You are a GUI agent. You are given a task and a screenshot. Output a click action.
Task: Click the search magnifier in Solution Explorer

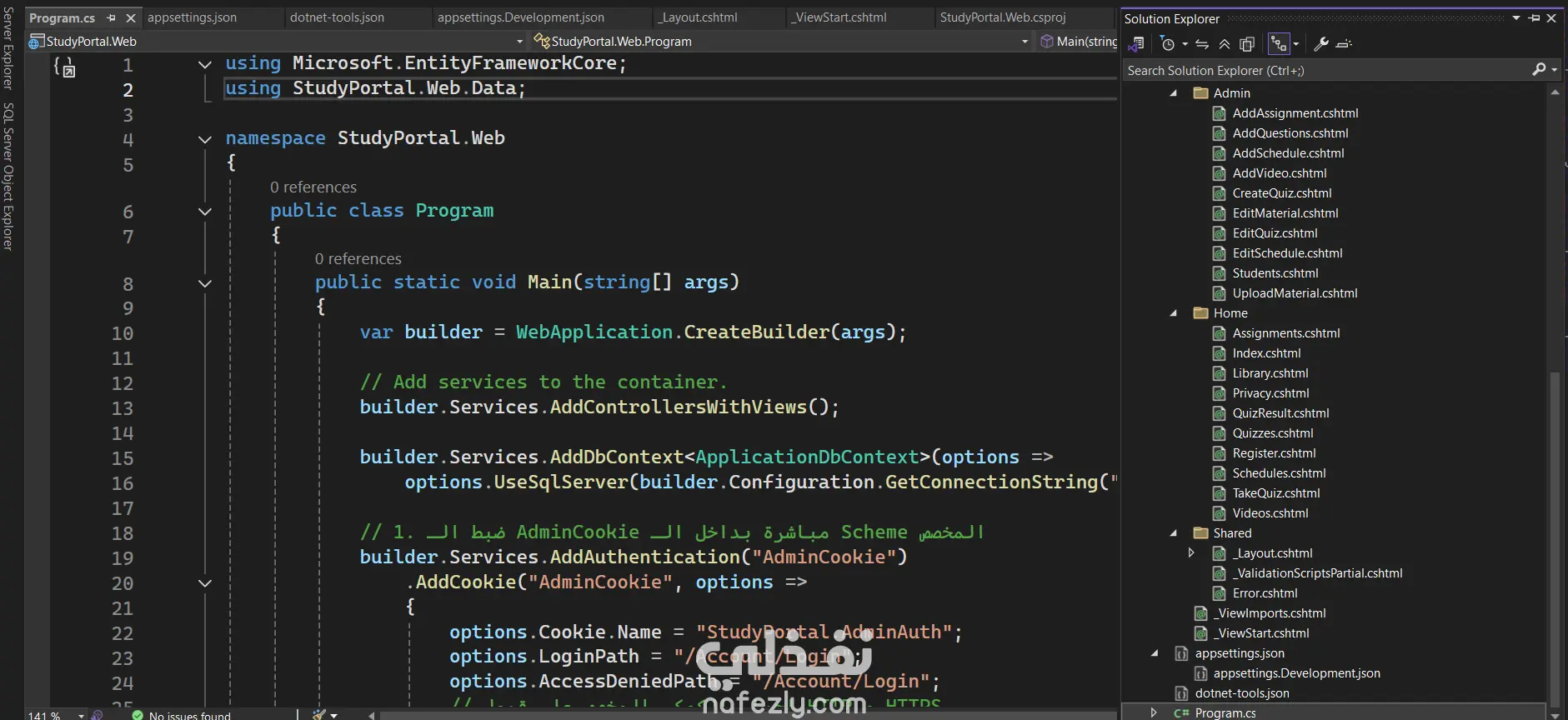1539,70
